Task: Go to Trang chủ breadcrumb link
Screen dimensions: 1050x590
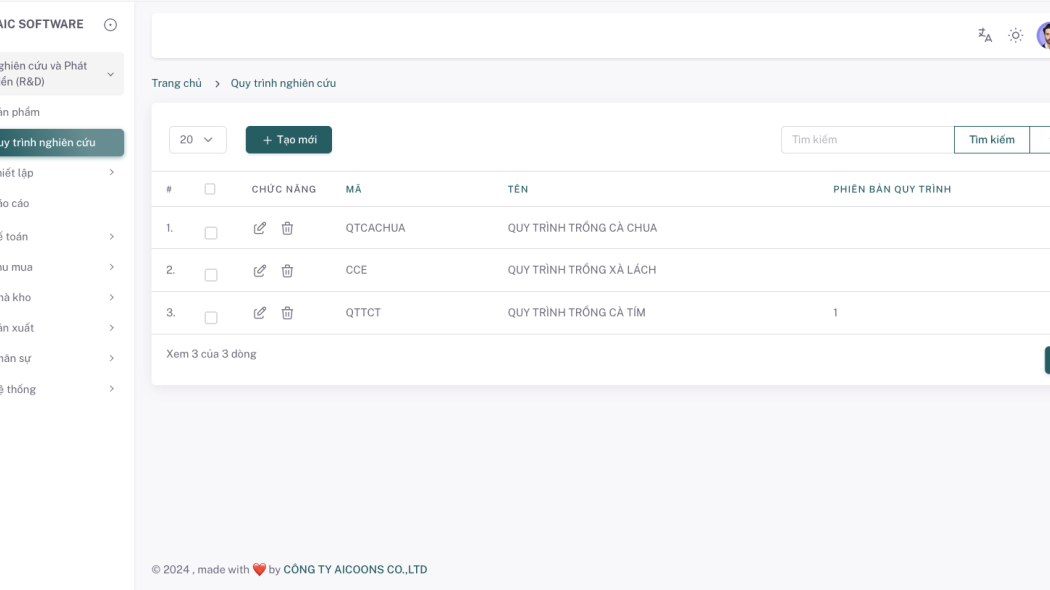Action: pos(177,83)
